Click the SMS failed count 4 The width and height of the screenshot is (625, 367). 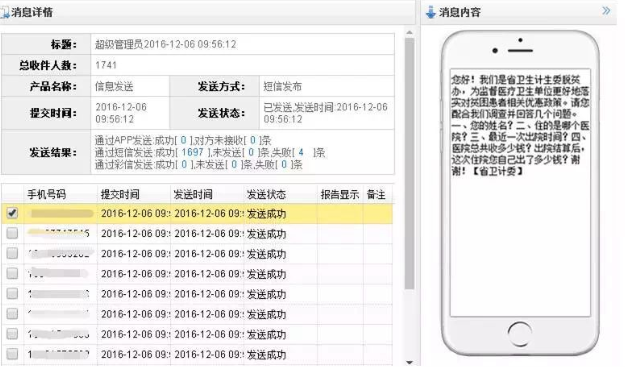(x=301, y=152)
